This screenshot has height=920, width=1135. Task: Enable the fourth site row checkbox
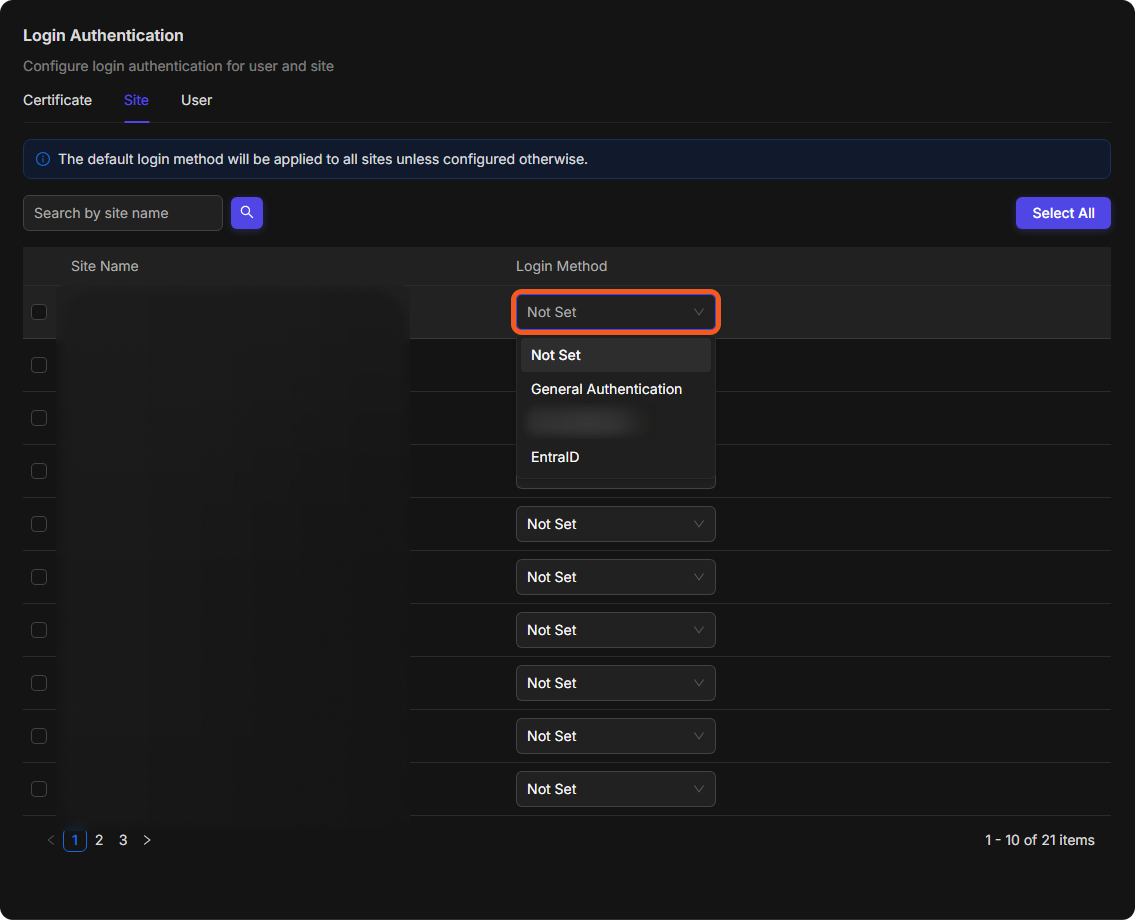39,471
